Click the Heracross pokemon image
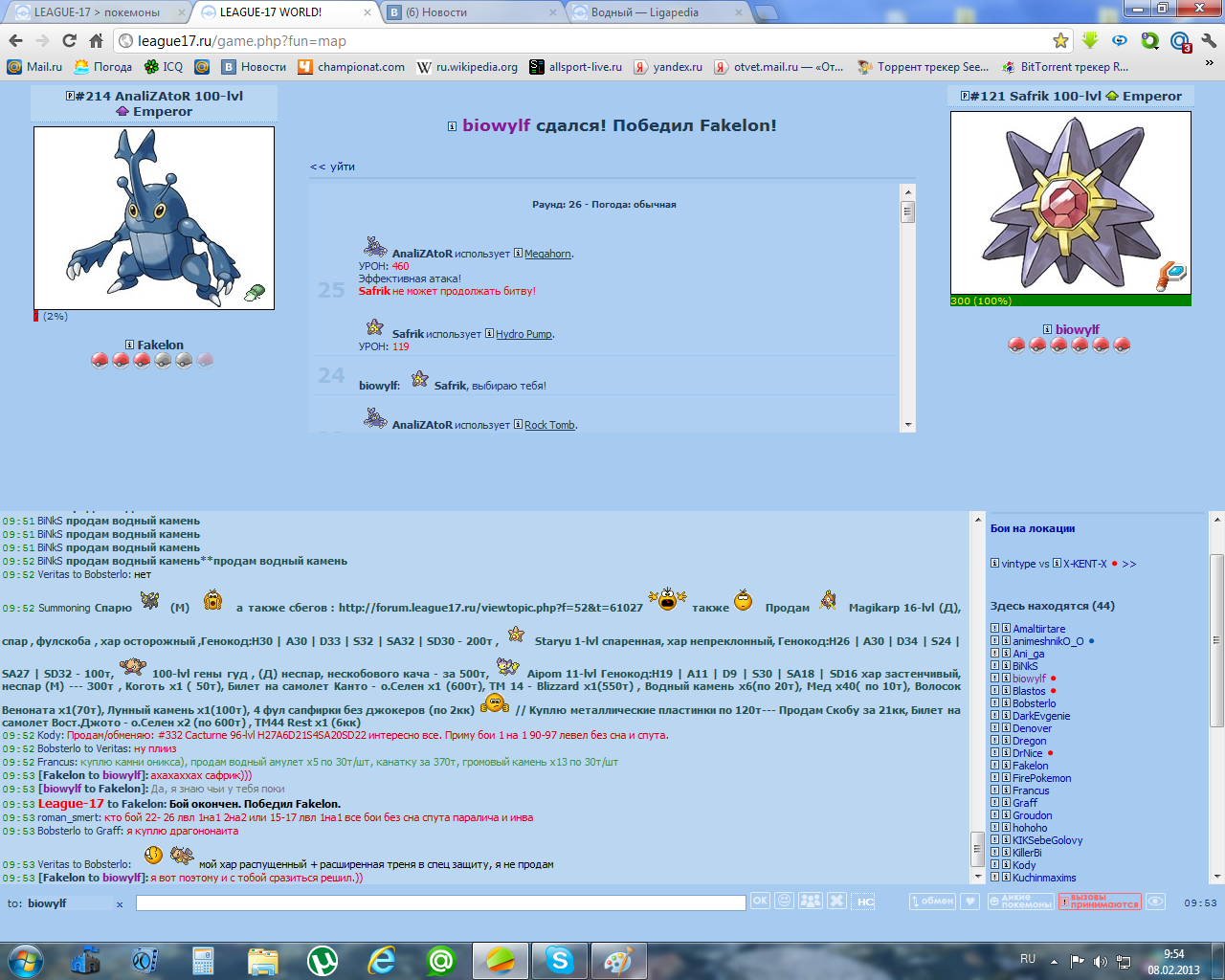The image size is (1225, 980). [x=154, y=218]
